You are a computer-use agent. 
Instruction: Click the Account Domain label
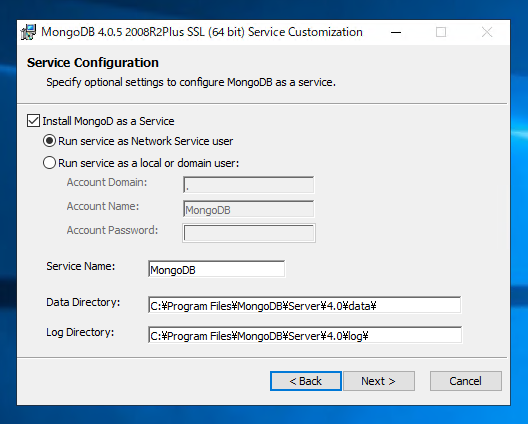point(107,182)
